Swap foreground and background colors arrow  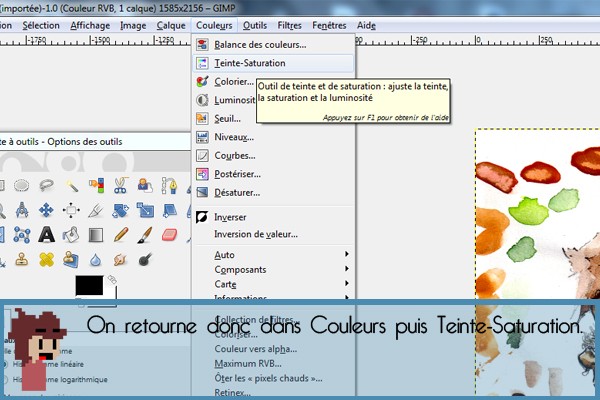(112, 279)
